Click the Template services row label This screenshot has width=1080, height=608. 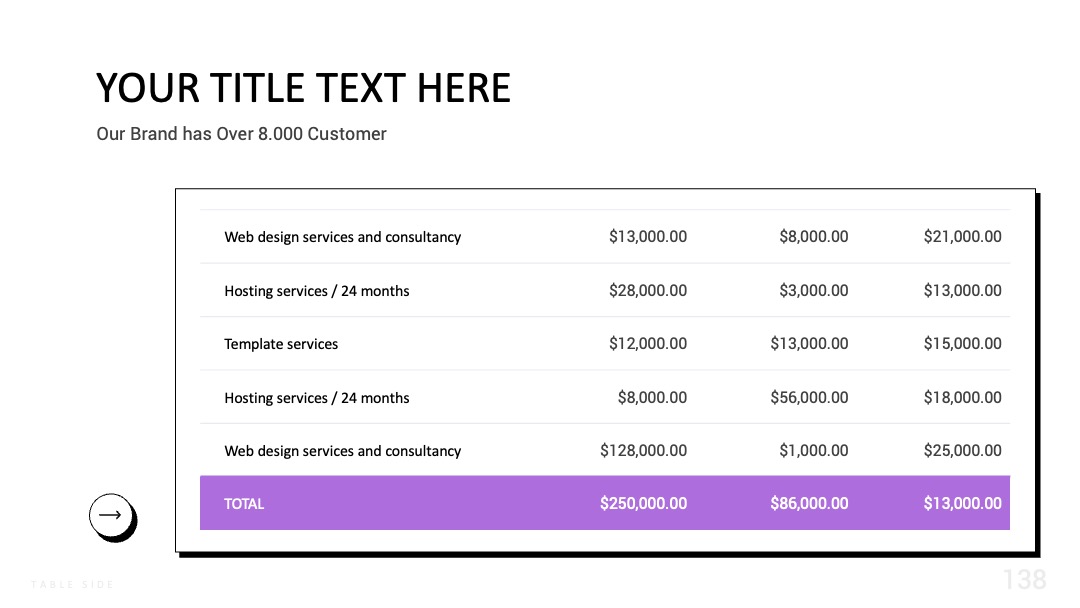(x=281, y=344)
